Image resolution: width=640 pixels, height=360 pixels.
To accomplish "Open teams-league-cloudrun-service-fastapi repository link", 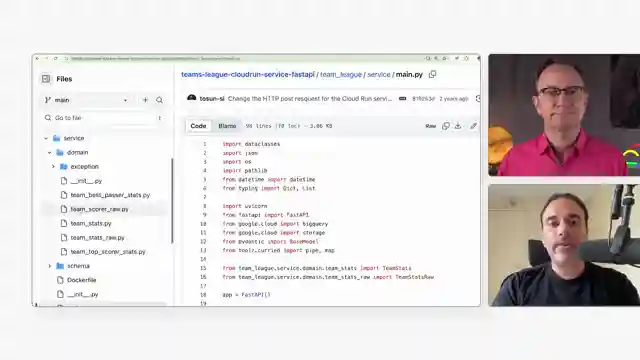I will coord(248,74).
